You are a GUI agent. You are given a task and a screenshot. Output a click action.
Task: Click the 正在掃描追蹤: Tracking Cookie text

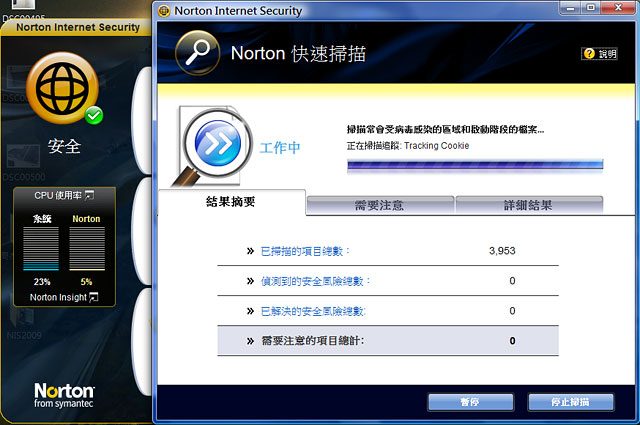coord(408,146)
